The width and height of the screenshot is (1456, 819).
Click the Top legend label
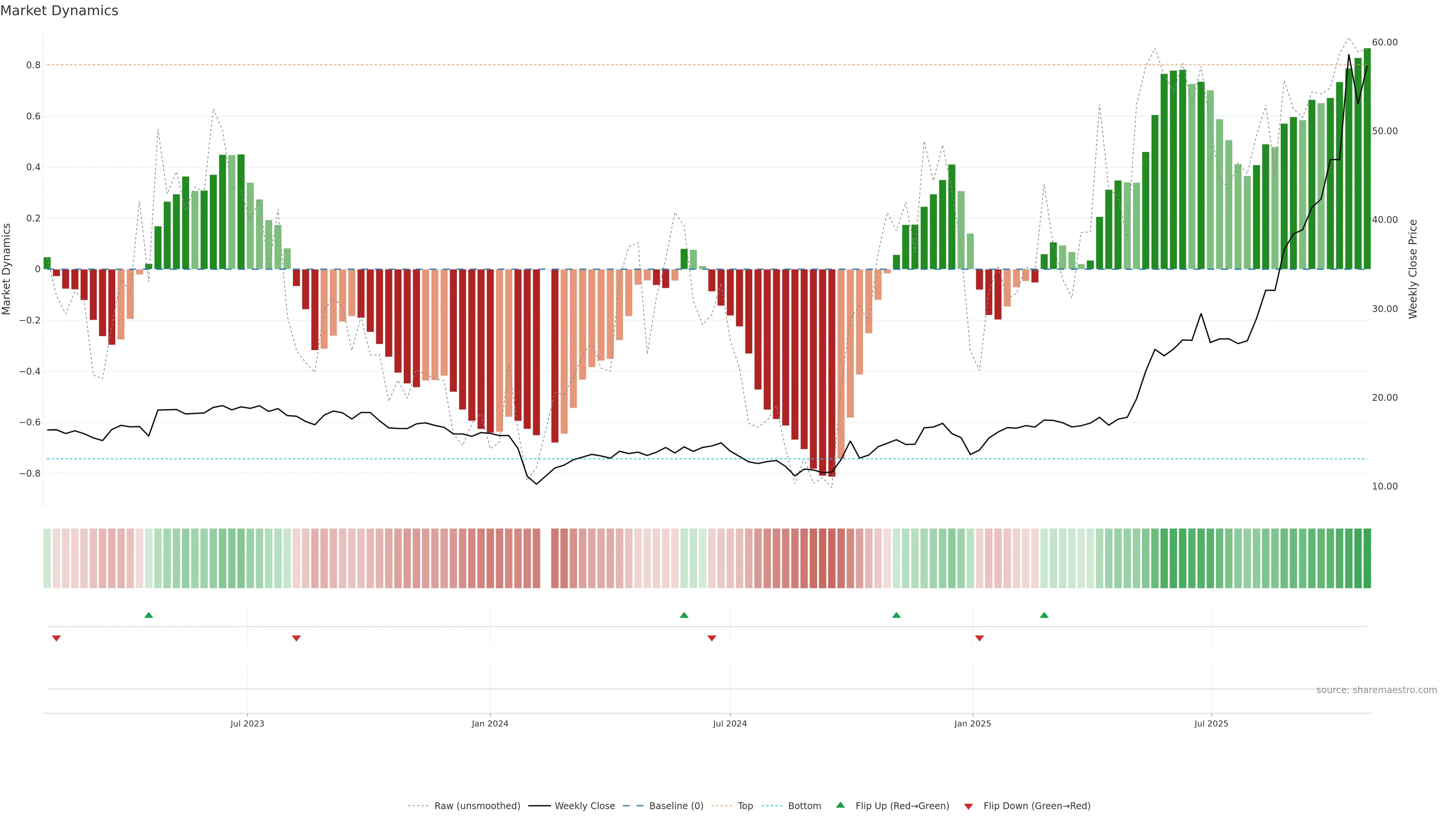click(745, 806)
